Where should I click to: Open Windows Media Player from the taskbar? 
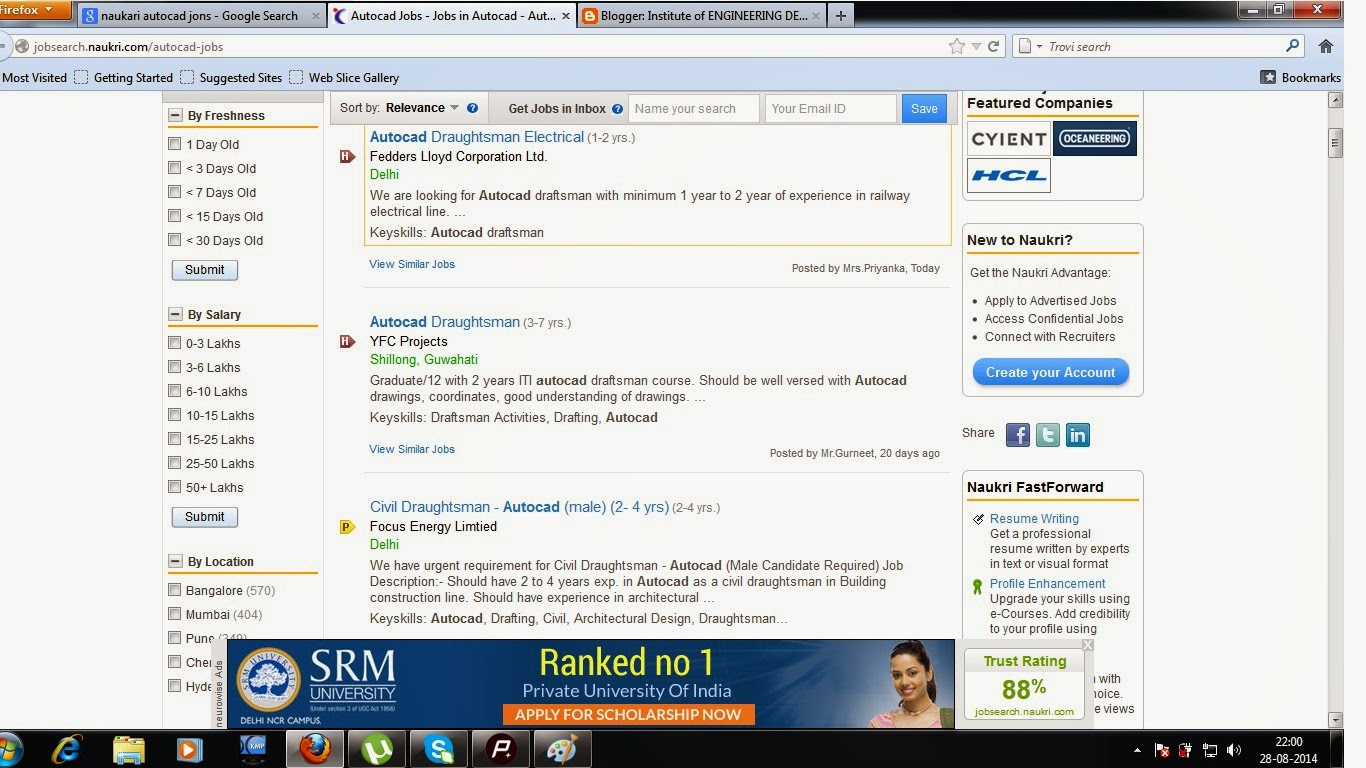pyautogui.click(x=188, y=749)
